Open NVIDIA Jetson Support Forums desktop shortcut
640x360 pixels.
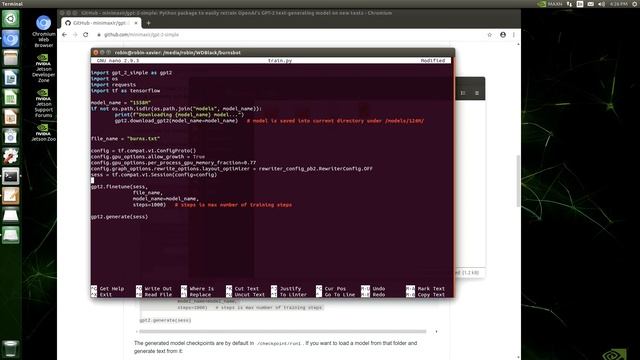(43, 103)
